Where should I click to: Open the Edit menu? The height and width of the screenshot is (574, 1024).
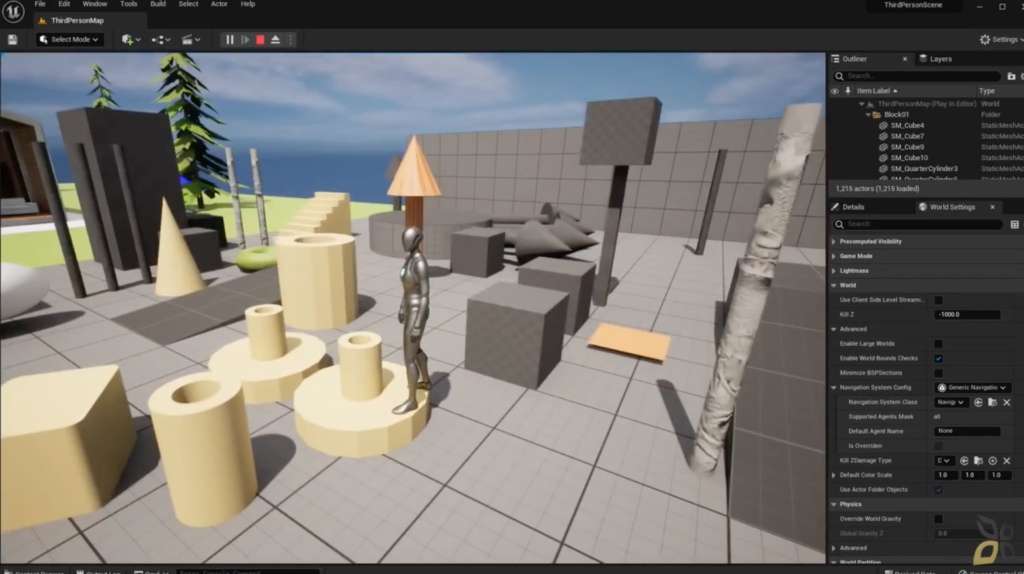tap(64, 4)
